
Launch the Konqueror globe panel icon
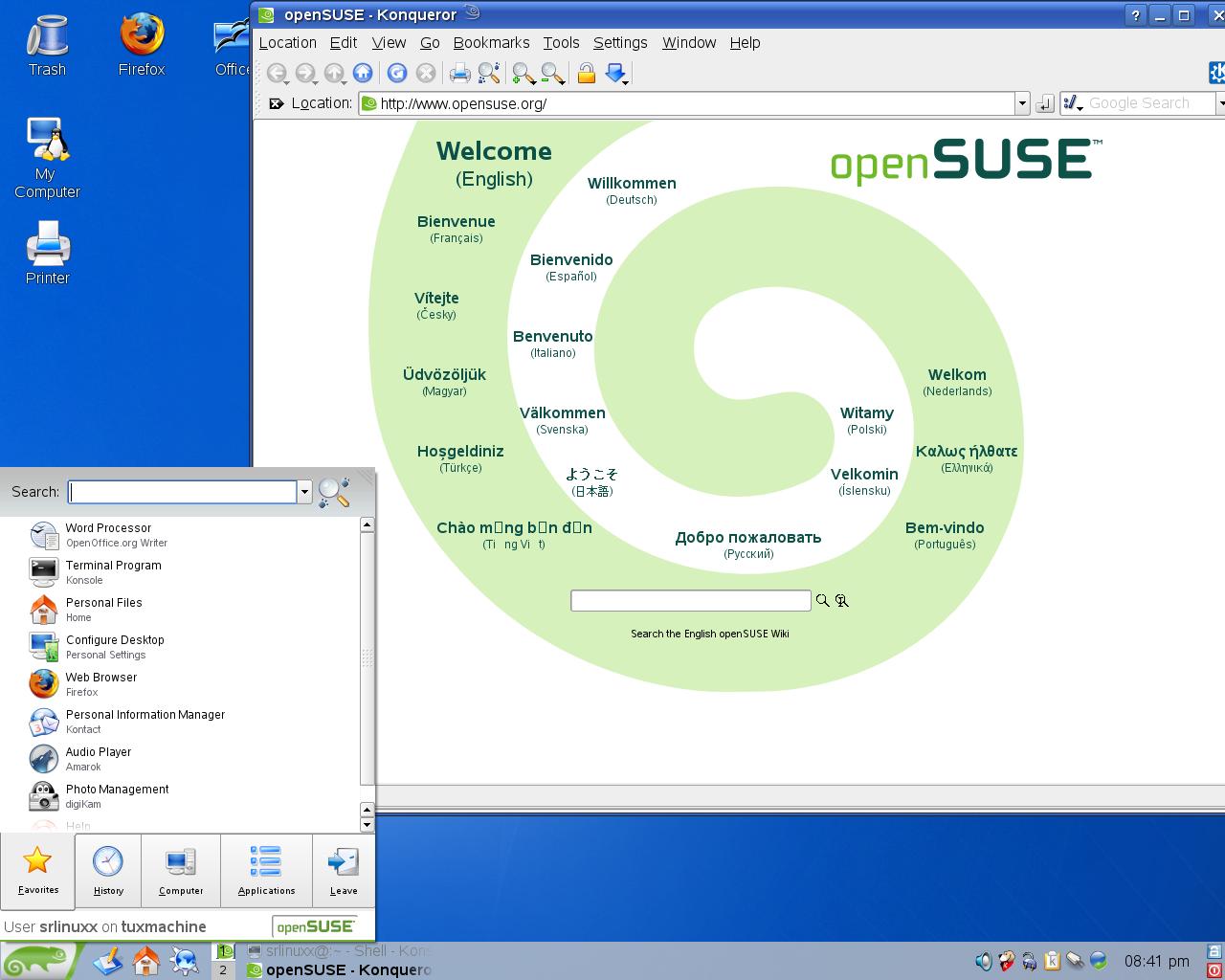click(x=184, y=960)
